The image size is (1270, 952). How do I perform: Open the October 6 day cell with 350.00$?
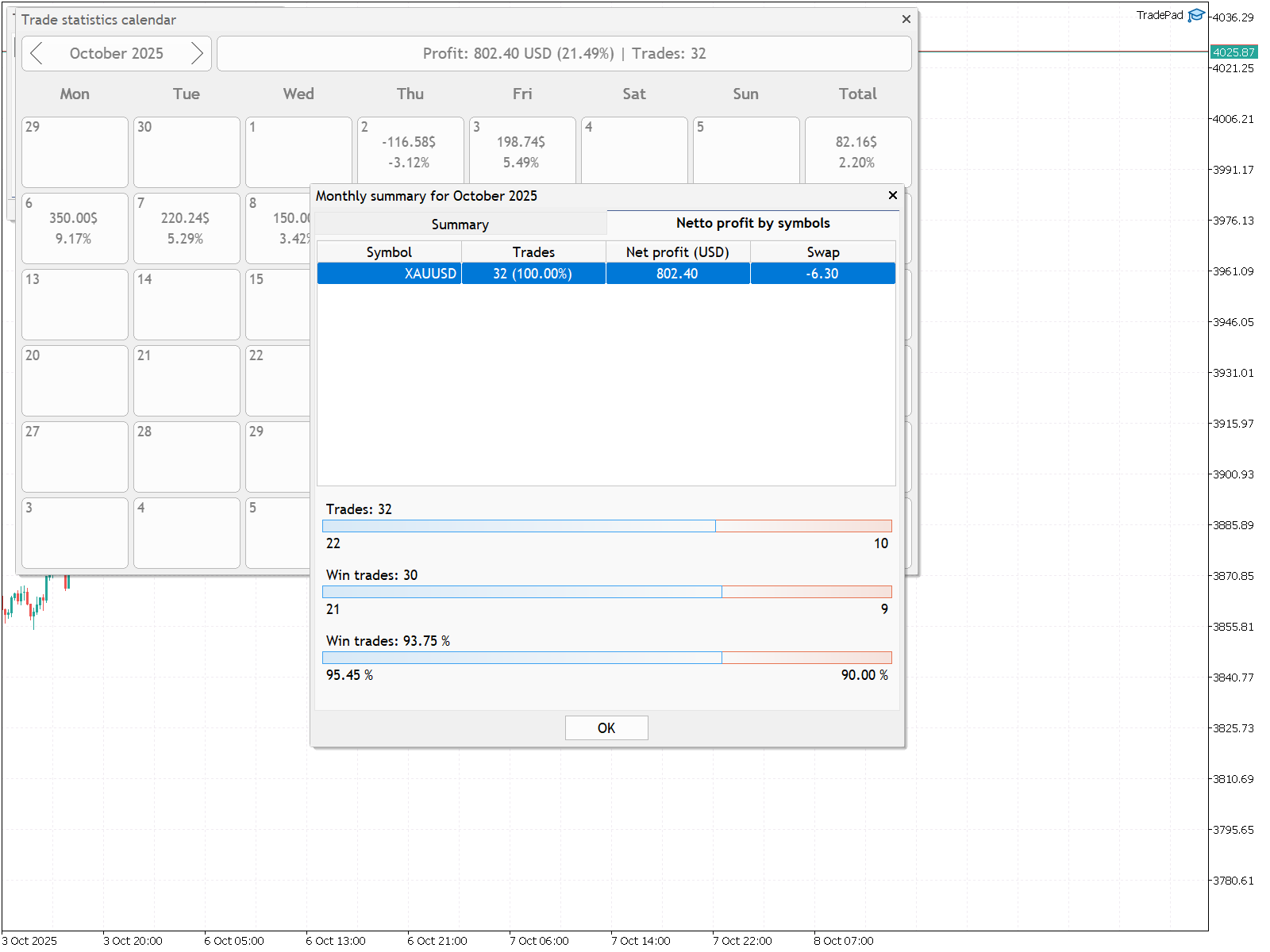(x=75, y=228)
